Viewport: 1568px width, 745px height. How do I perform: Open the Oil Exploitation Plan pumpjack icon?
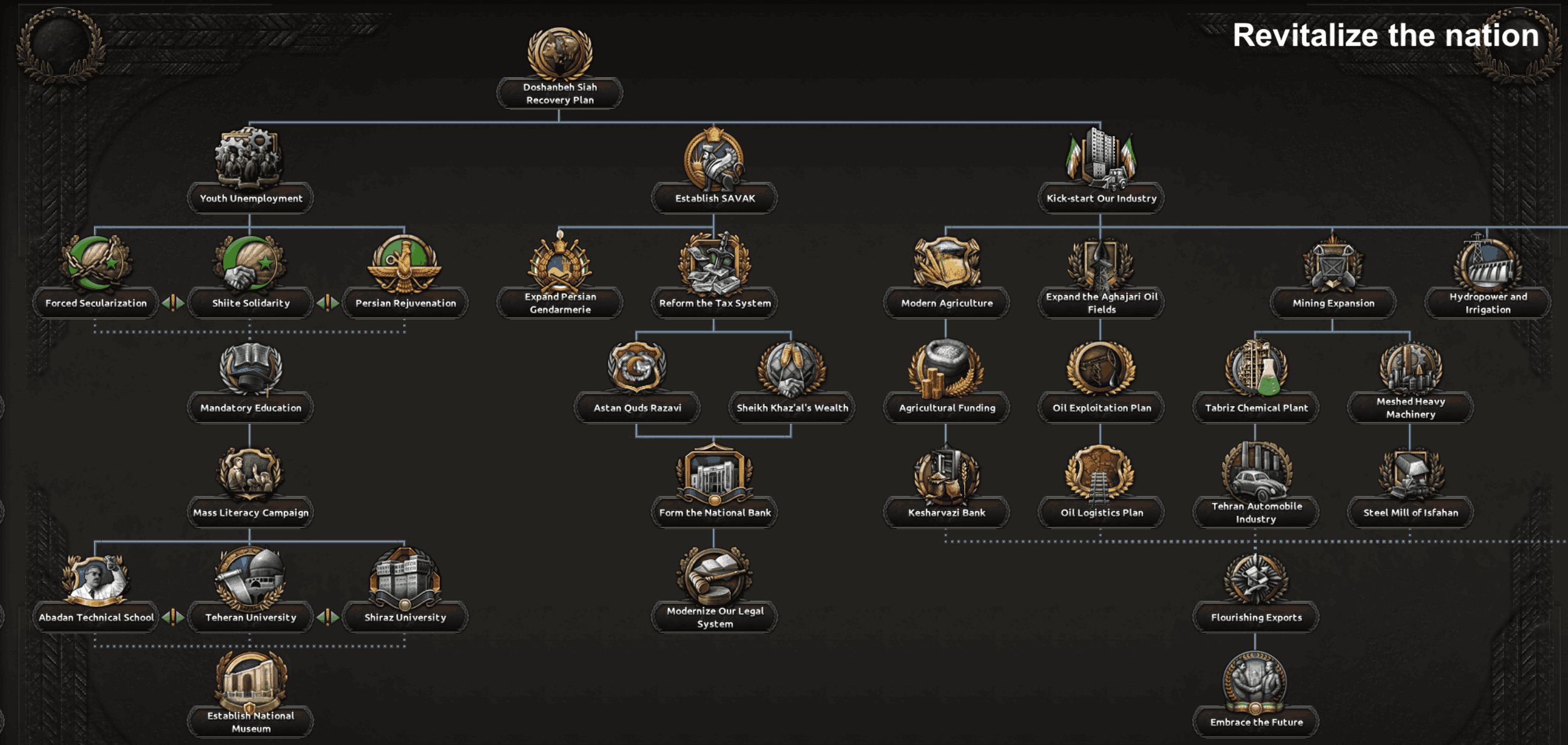pyautogui.click(x=1100, y=368)
